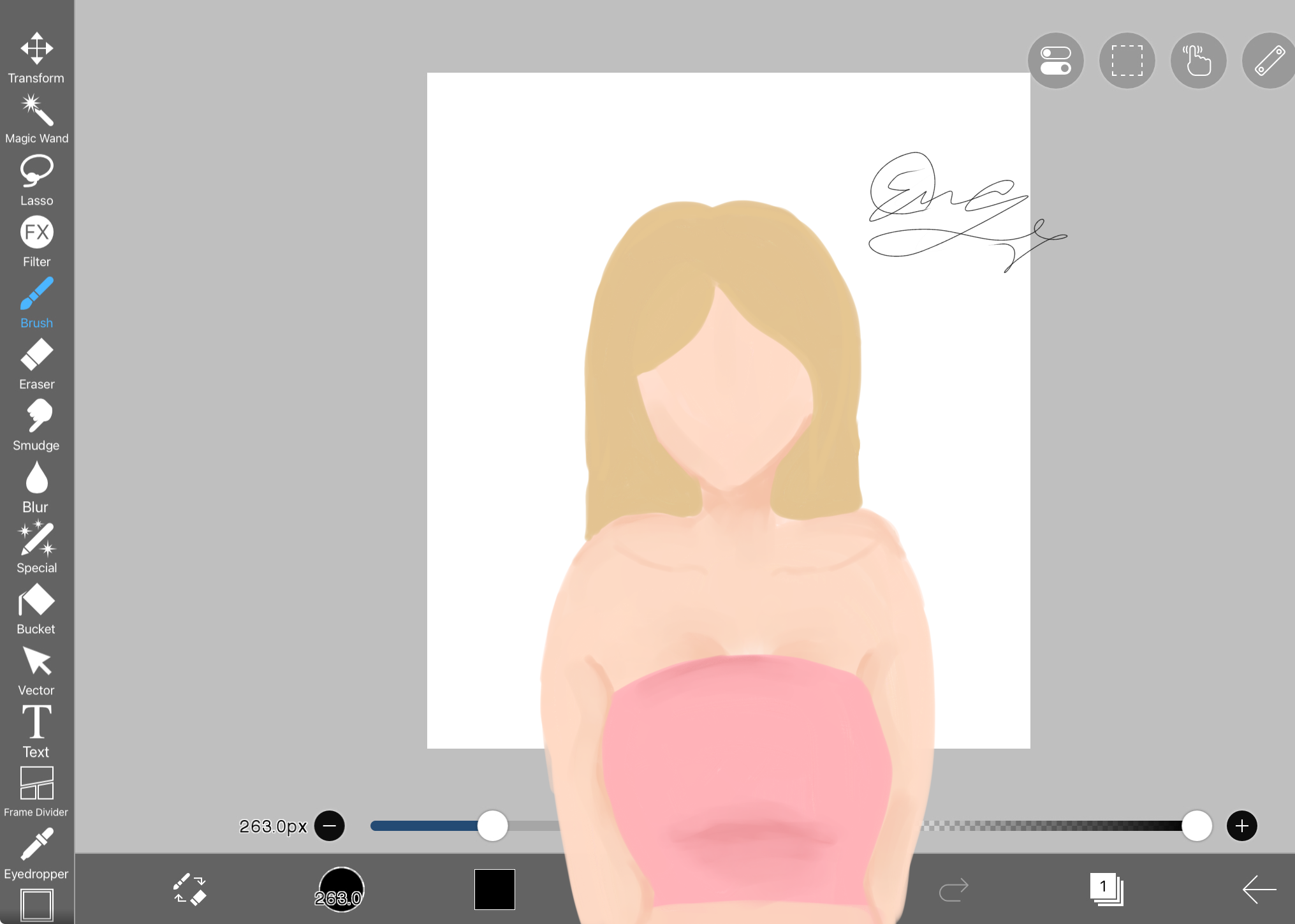
Task: Select the Brush tool
Action: (36, 303)
